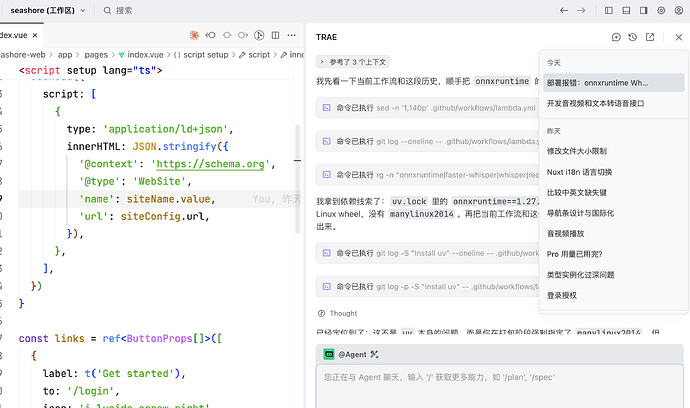Expand the Thought section
This screenshot has height=408, width=690.
click(x=338, y=313)
